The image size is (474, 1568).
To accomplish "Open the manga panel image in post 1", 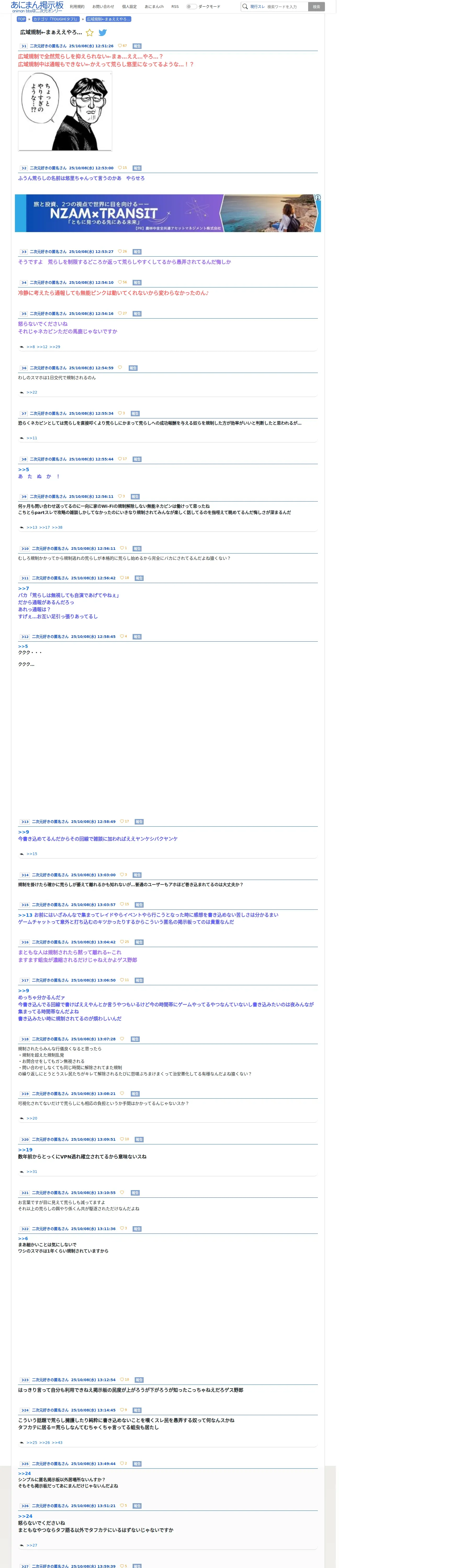I will coord(65,111).
